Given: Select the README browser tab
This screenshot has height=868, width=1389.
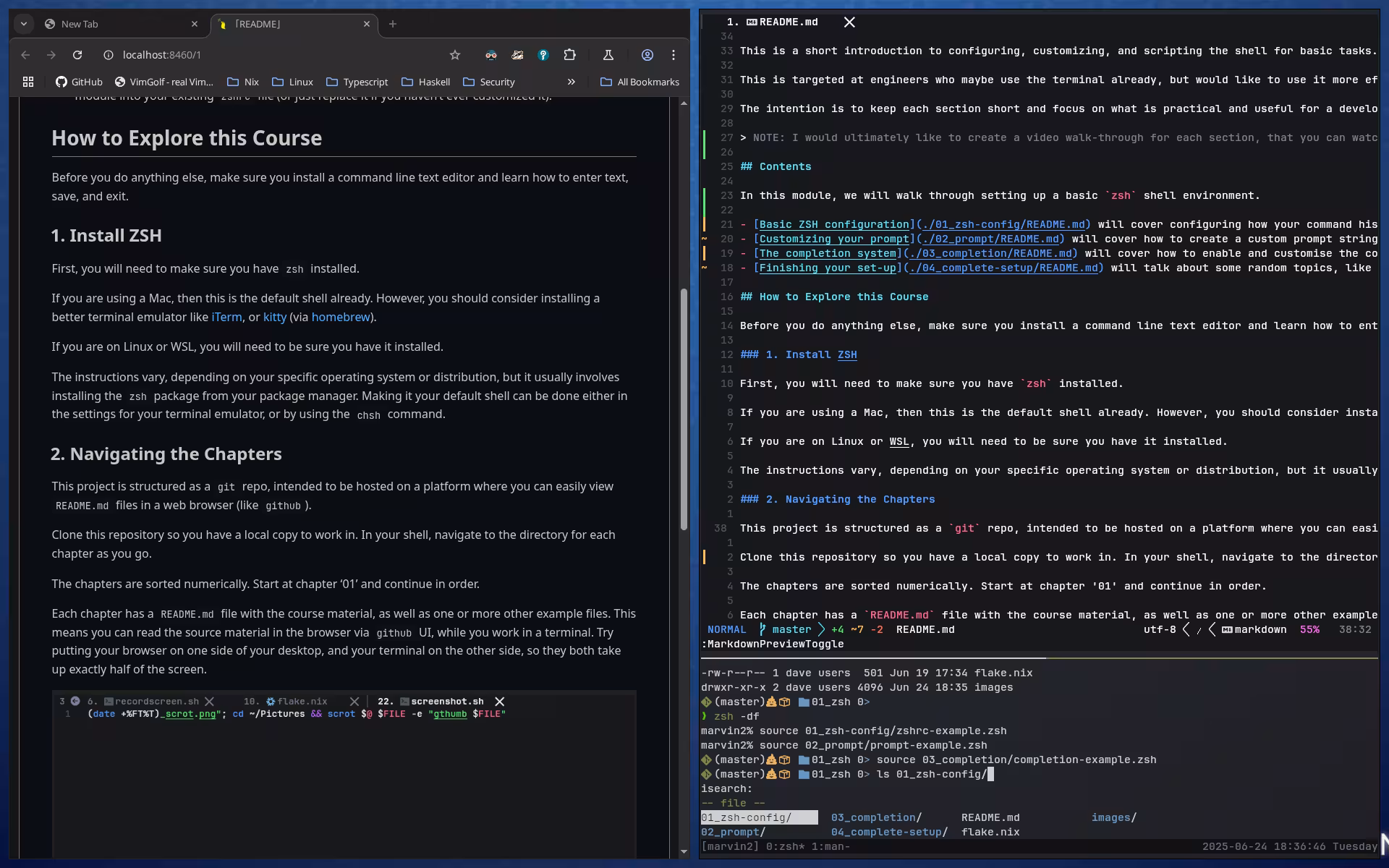Looking at the screenshot, I should tap(294, 24).
